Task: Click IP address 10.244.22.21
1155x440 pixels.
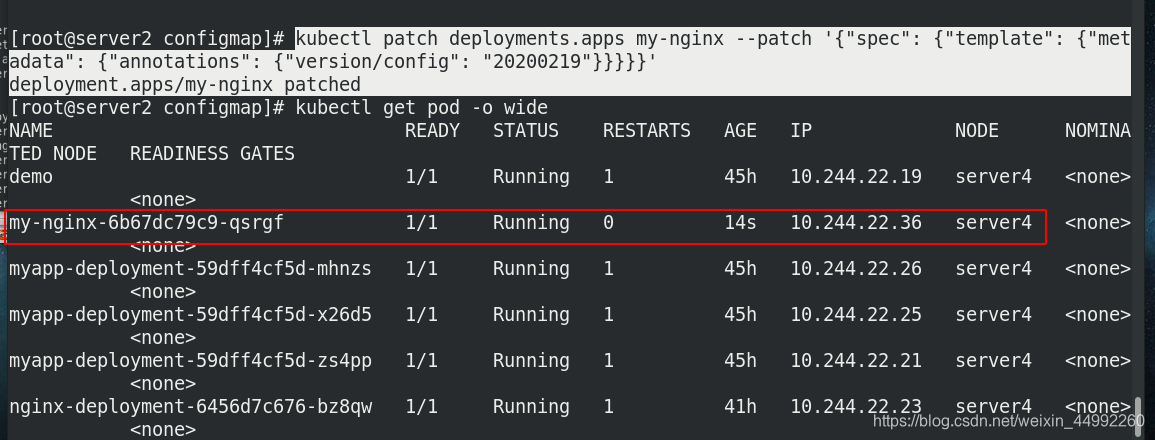Action: [856, 360]
